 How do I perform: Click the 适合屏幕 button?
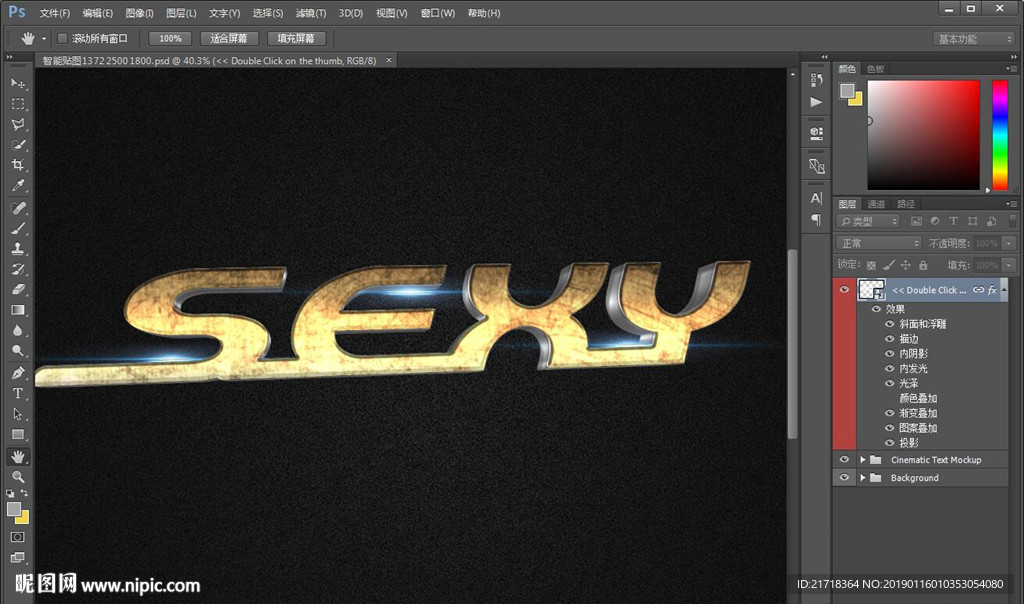tap(229, 39)
